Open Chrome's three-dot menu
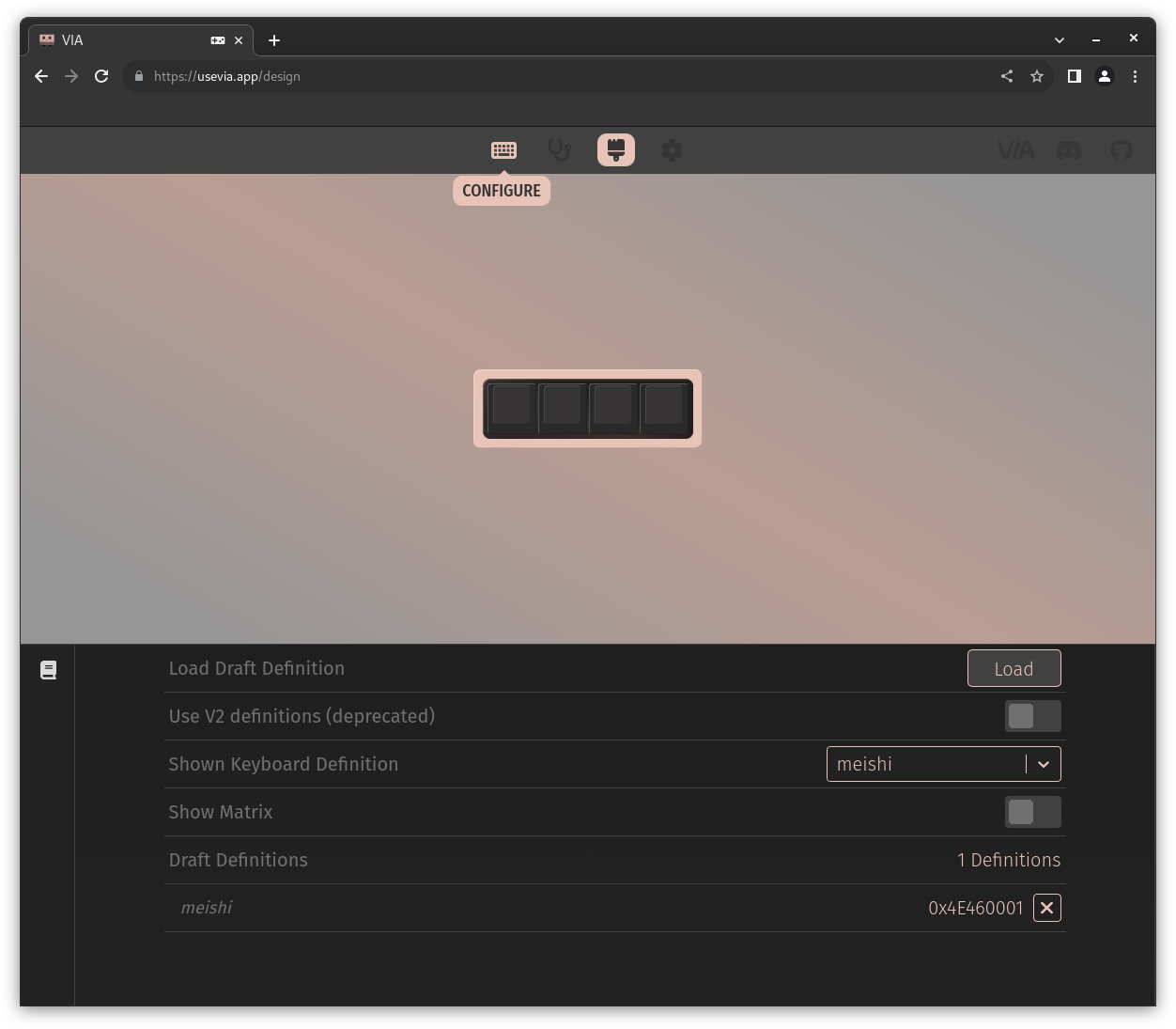 click(1135, 76)
